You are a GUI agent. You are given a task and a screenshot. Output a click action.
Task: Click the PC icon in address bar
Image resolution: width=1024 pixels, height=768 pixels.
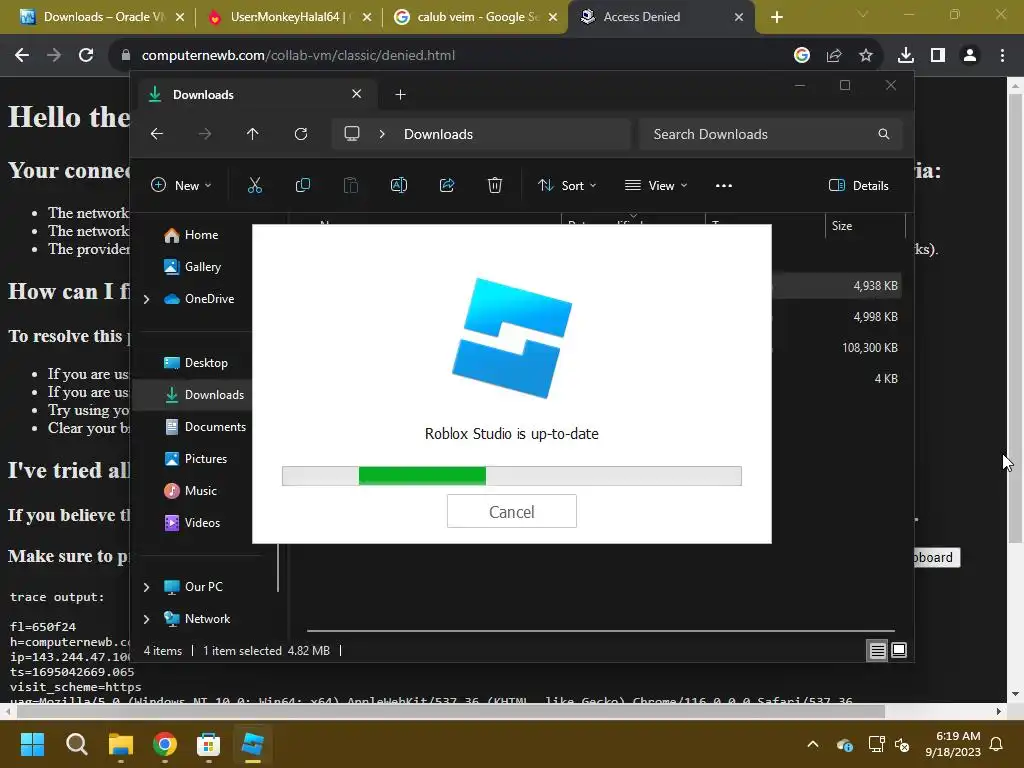[352, 134]
